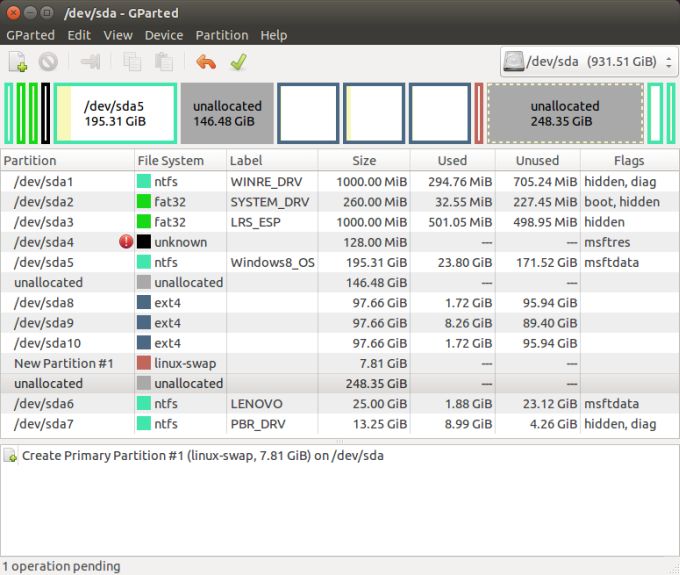680x575 pixels.
Task: Select the /dev/sda5 row in partition list
Action: click(340, 262)
